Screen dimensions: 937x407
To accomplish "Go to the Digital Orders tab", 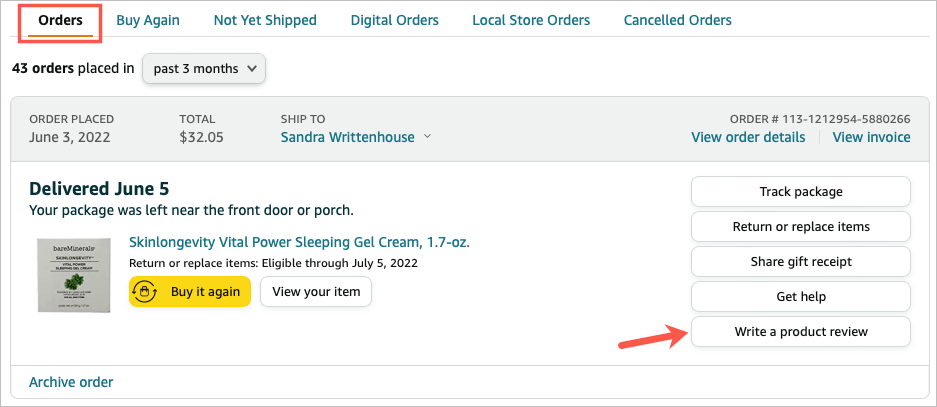I will pos(394,20).
